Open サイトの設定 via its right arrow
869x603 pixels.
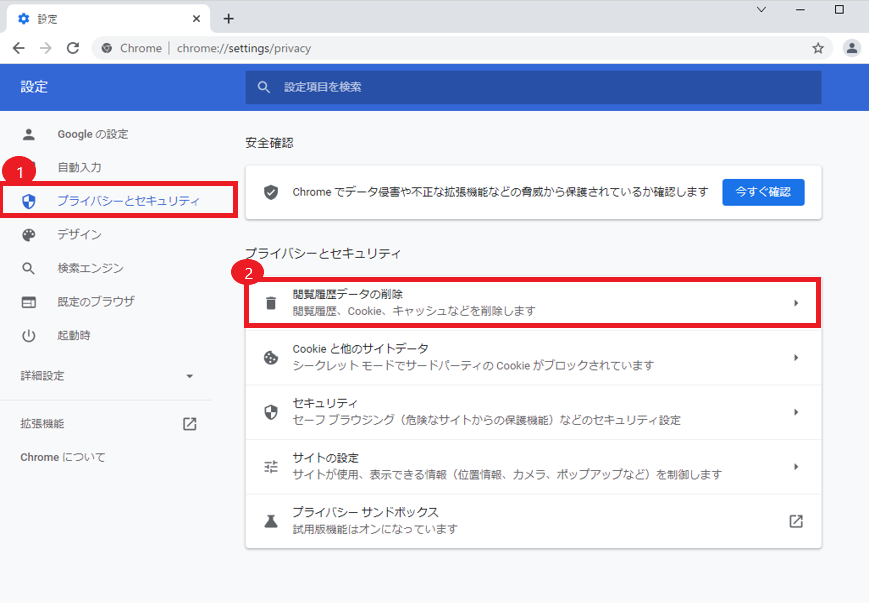click(x=796, y=467)
